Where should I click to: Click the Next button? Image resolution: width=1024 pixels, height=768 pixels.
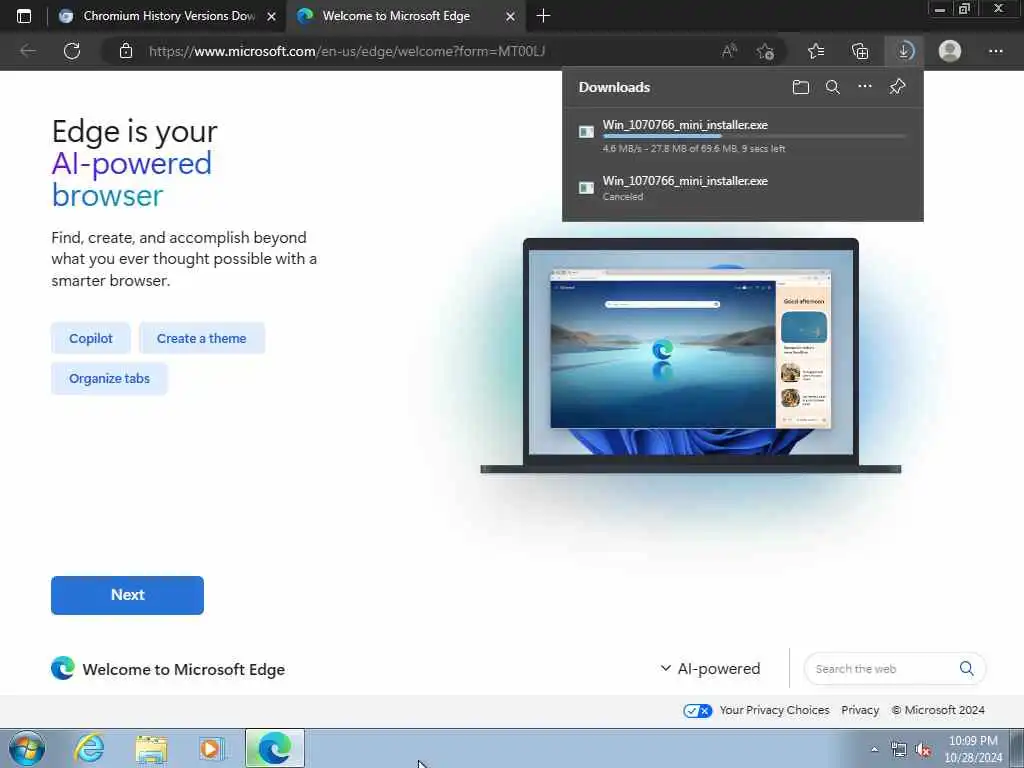tap(127, 595)
